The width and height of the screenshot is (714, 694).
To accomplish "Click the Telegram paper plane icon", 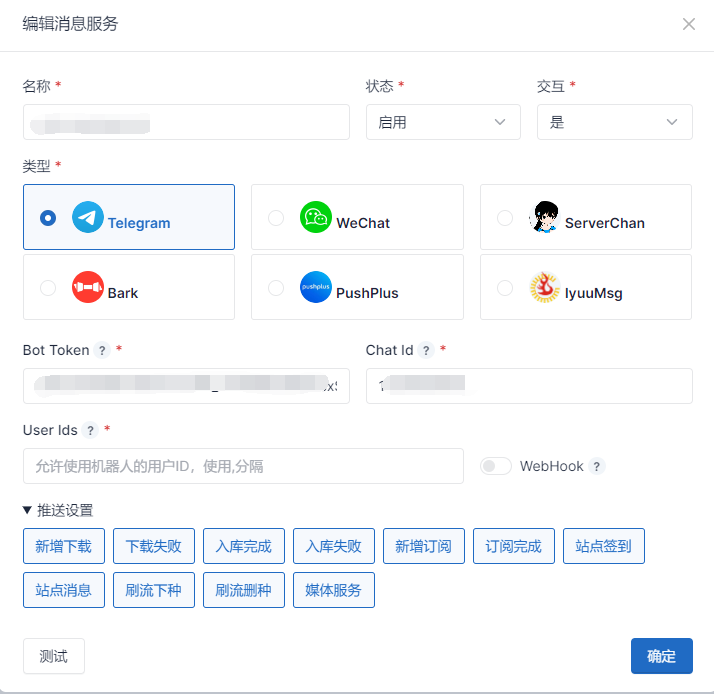I will pyautogui.click(x=88, y=218).
